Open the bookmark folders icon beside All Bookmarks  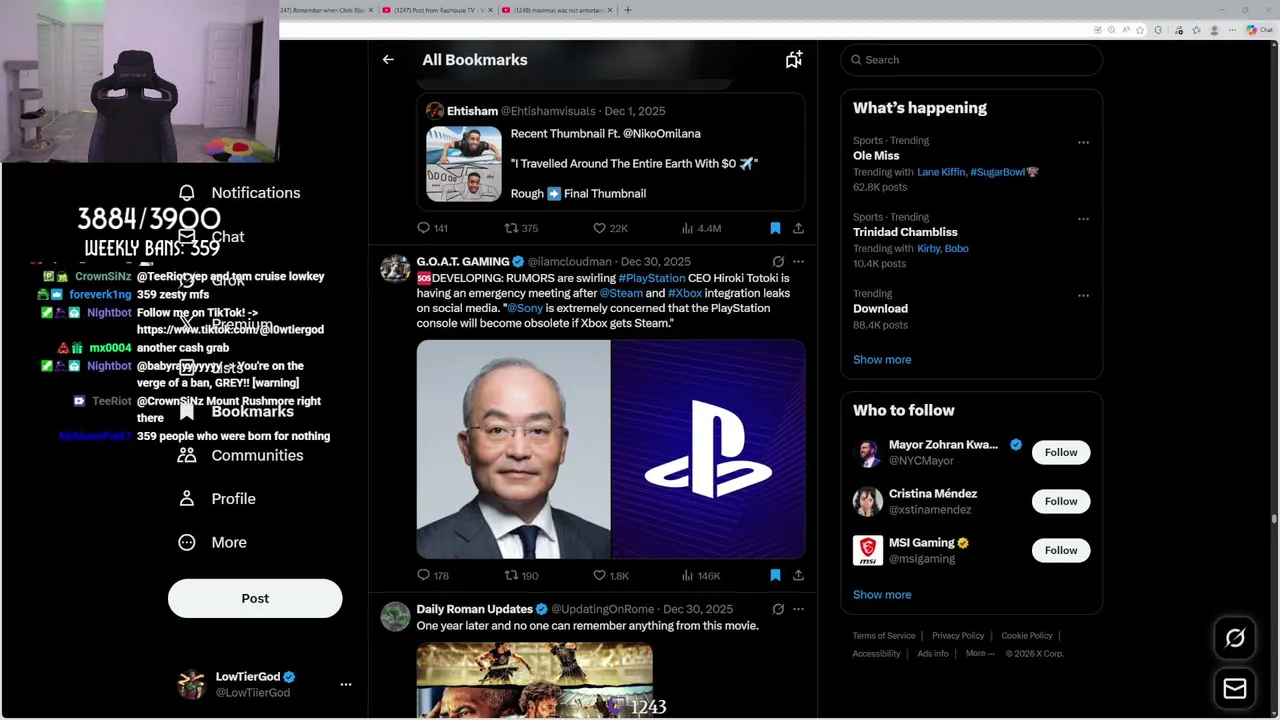click(794, 60)
